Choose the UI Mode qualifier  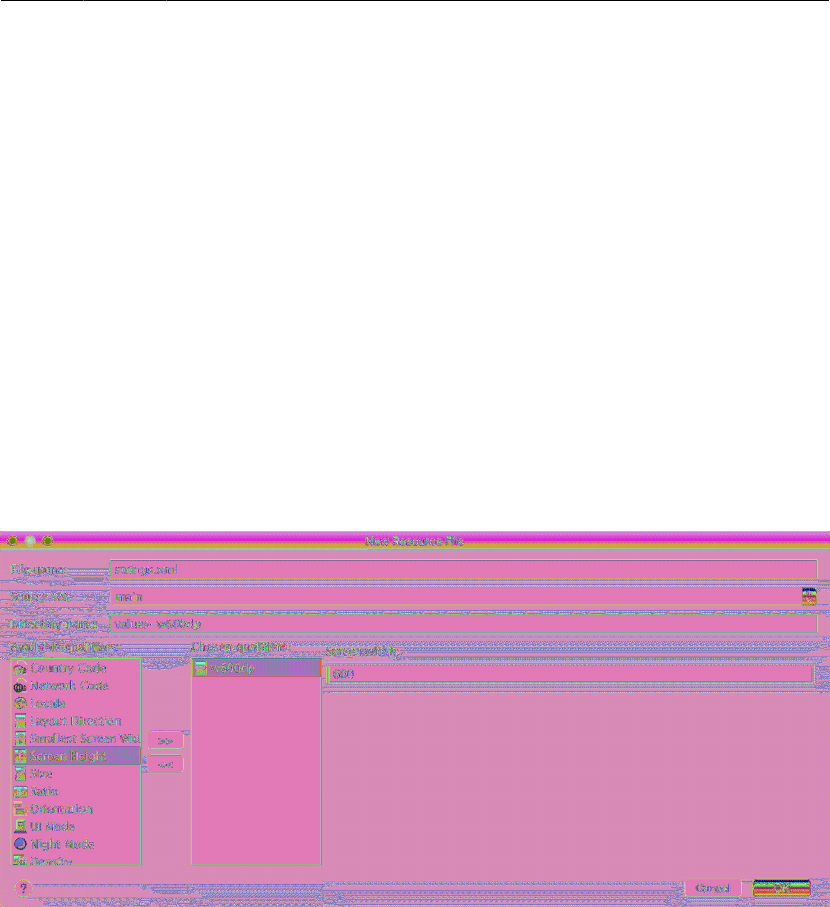(76, 827)
